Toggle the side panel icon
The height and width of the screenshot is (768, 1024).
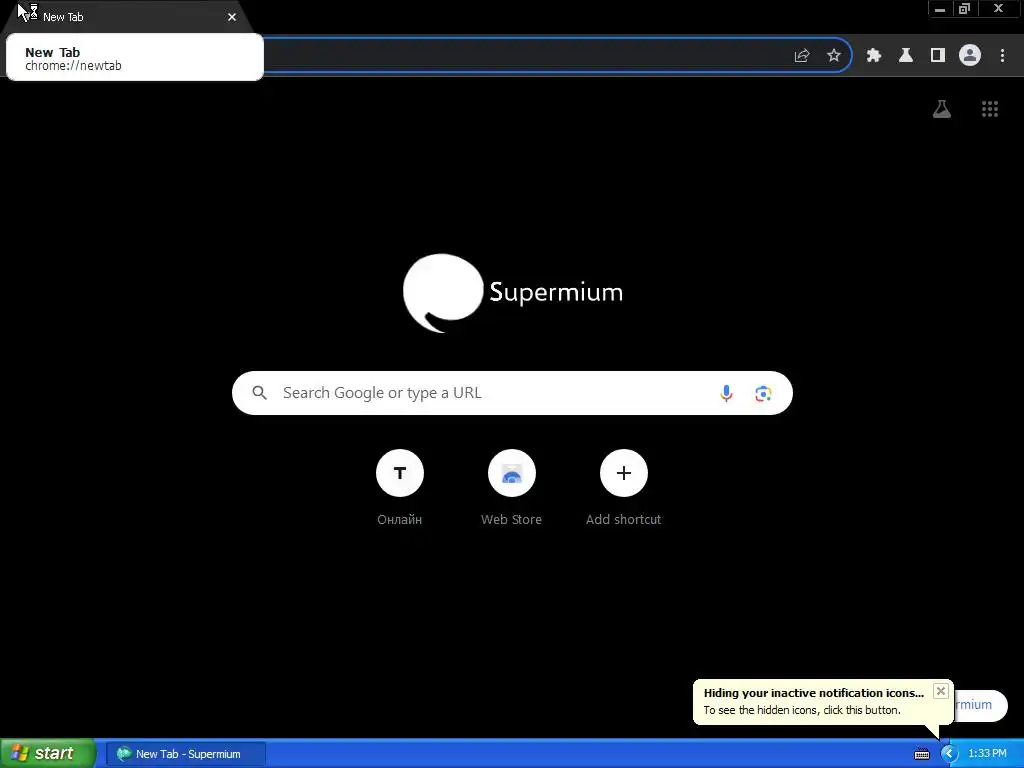point(938,56)
